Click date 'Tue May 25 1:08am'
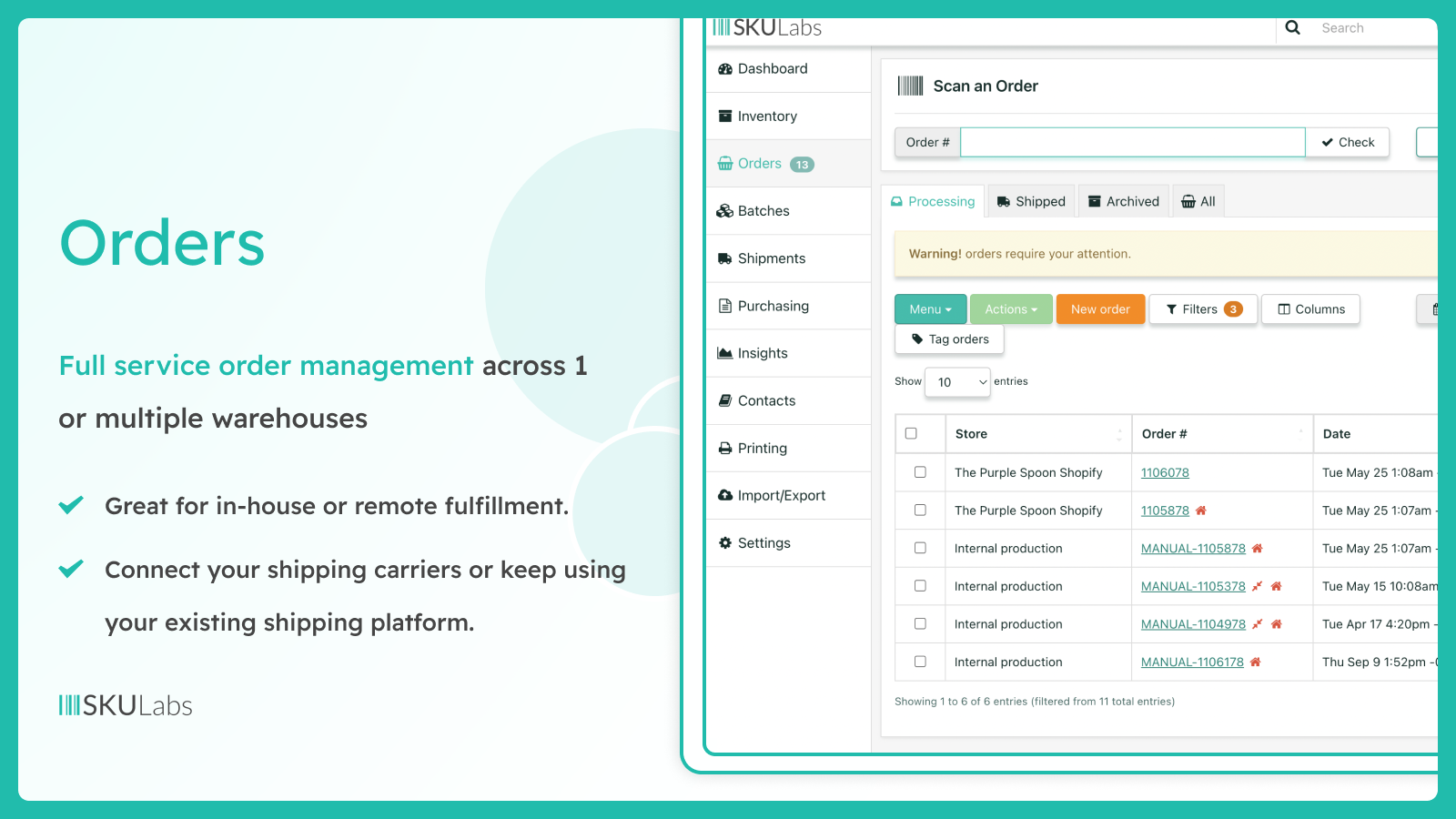The height and width of the screenshot is (819, 1456). coord(1378,472)
